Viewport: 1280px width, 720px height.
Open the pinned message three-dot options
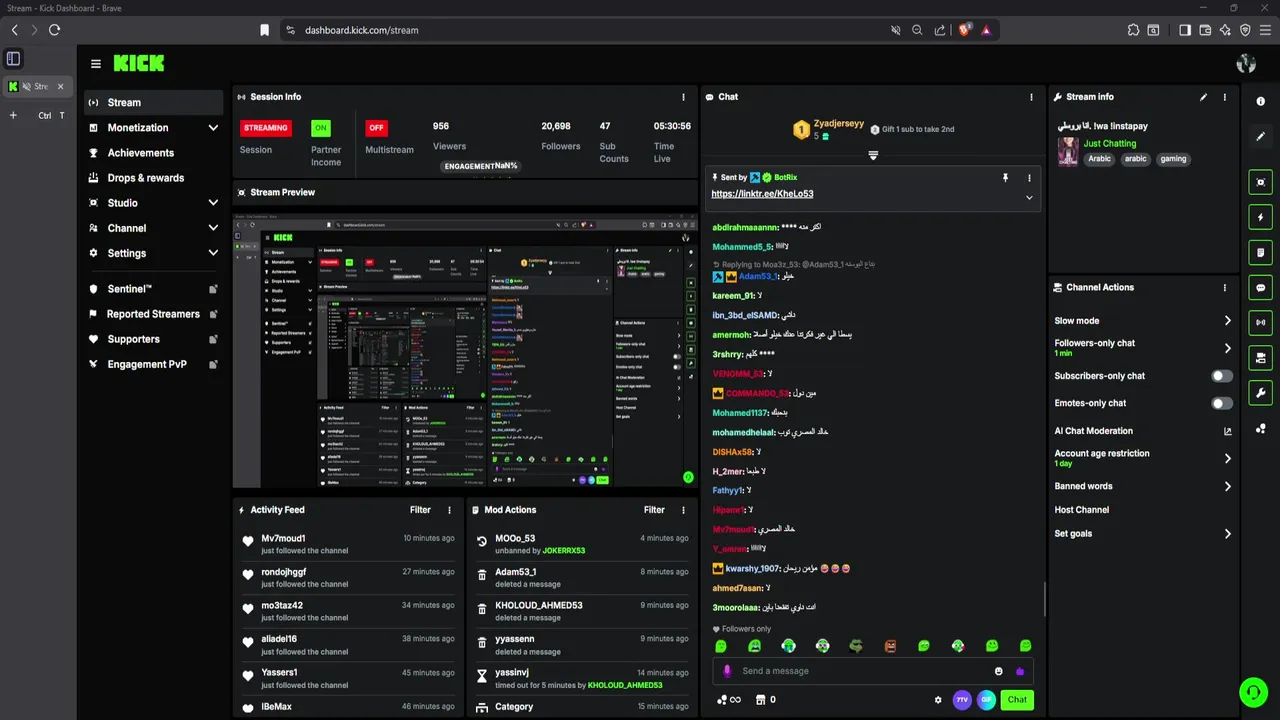point(1029,178)
